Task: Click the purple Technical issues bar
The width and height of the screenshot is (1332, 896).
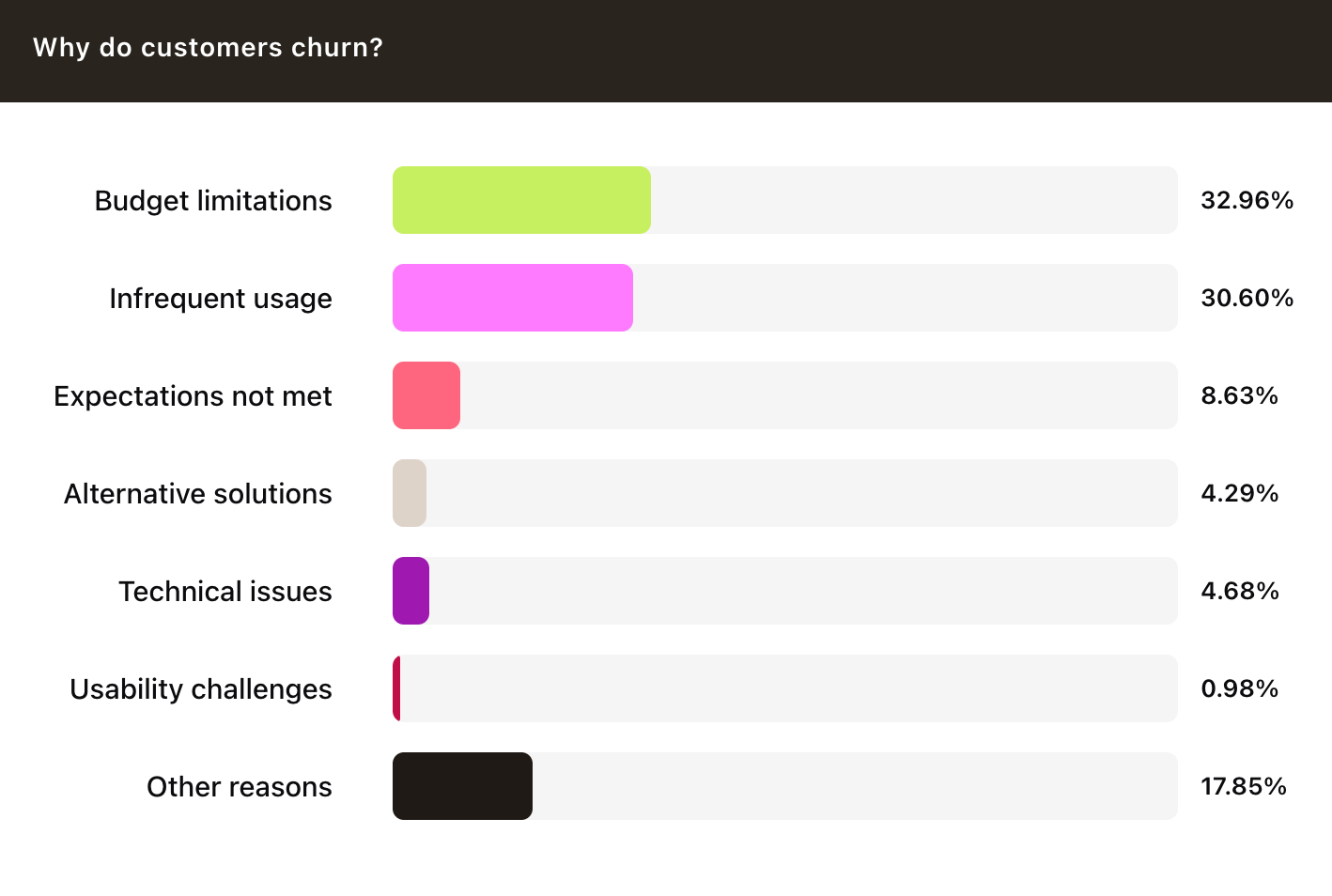Action: click(x=410, y=591)
